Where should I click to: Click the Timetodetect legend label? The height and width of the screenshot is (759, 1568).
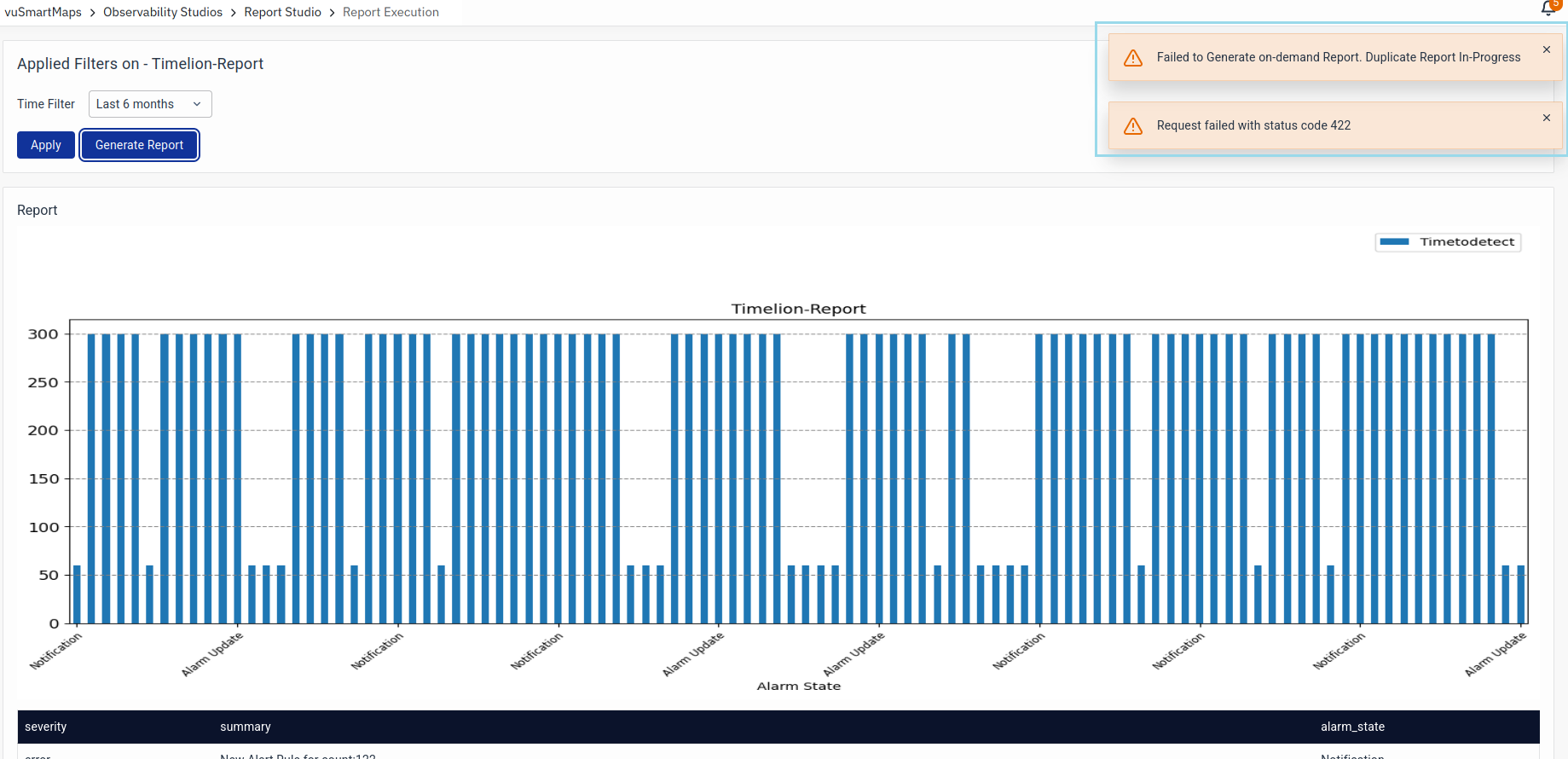(1467, 242)
